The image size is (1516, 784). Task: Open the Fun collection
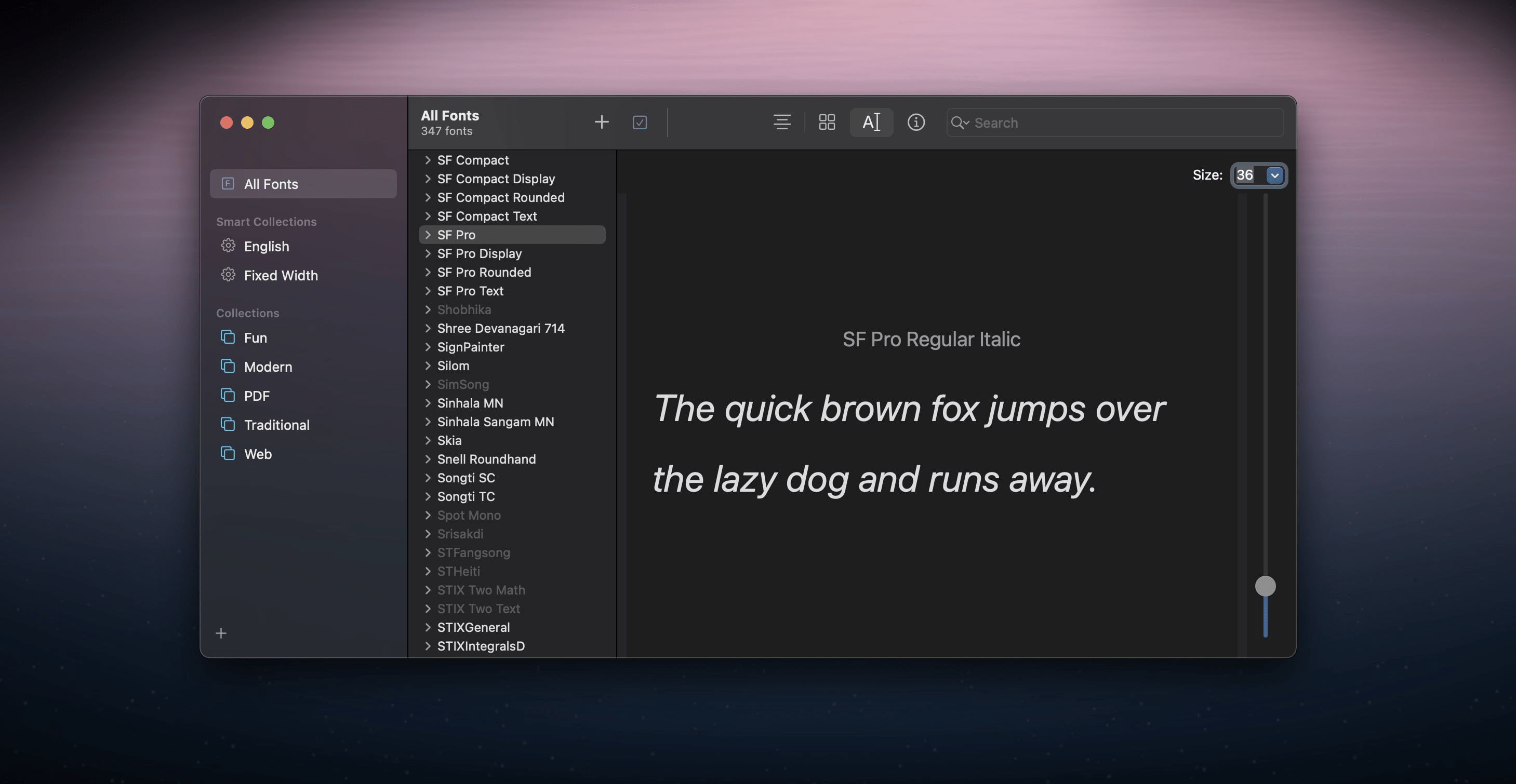[x=254, y=337]
